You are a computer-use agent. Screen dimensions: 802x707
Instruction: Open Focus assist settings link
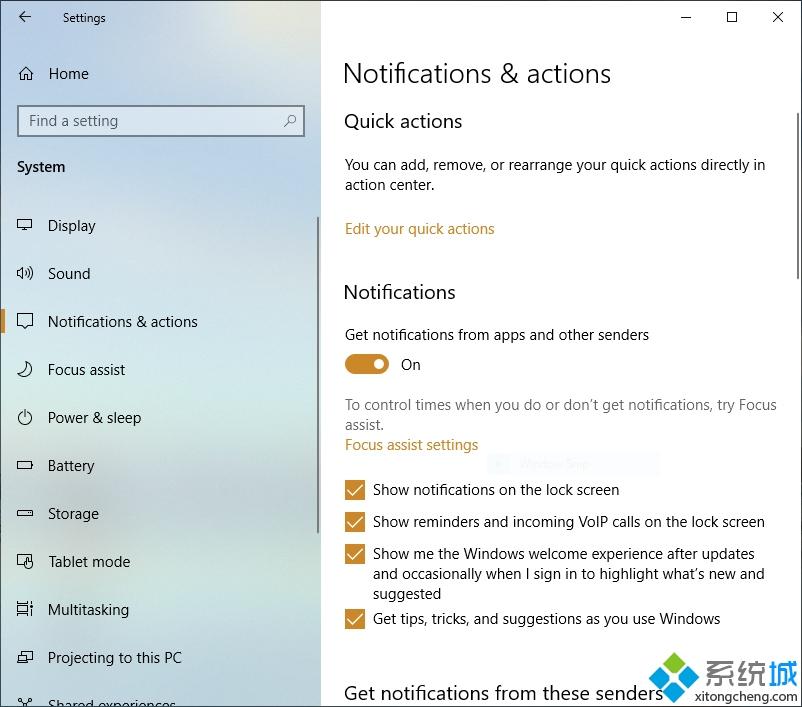(411, 445)
